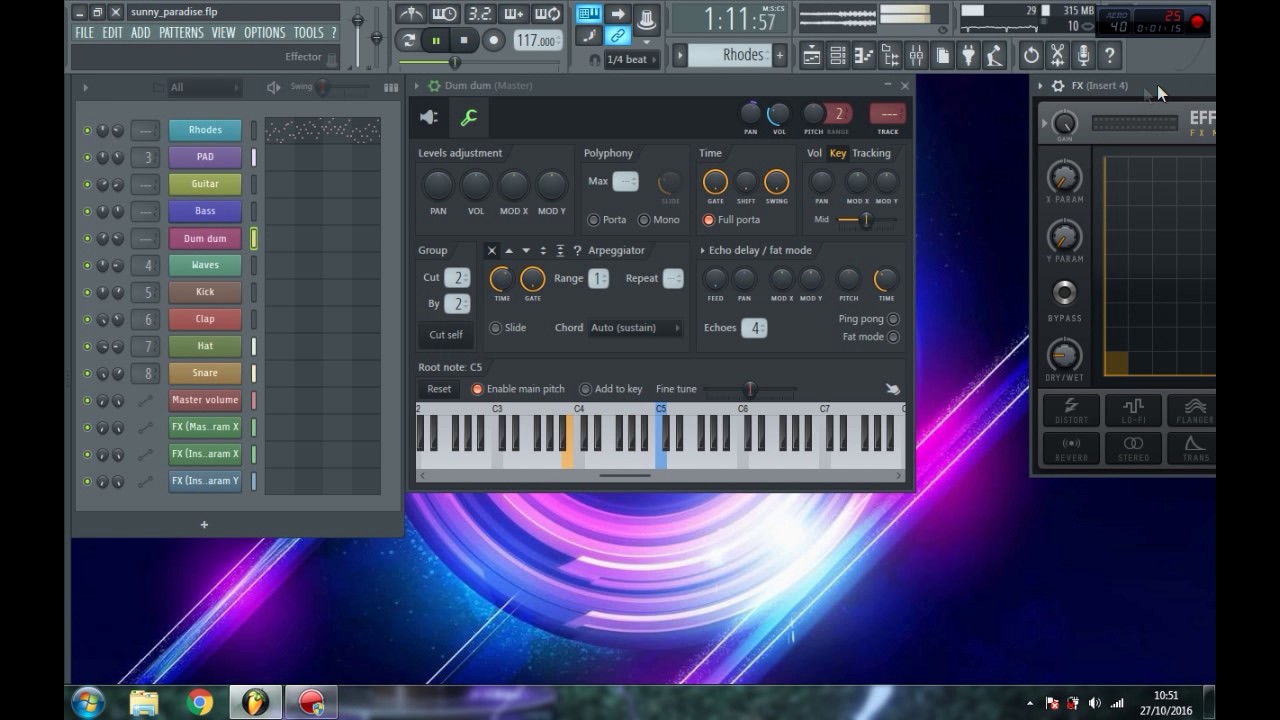Open the plugin view speaker icon
Screen dimensions: 1280x720
429,118
